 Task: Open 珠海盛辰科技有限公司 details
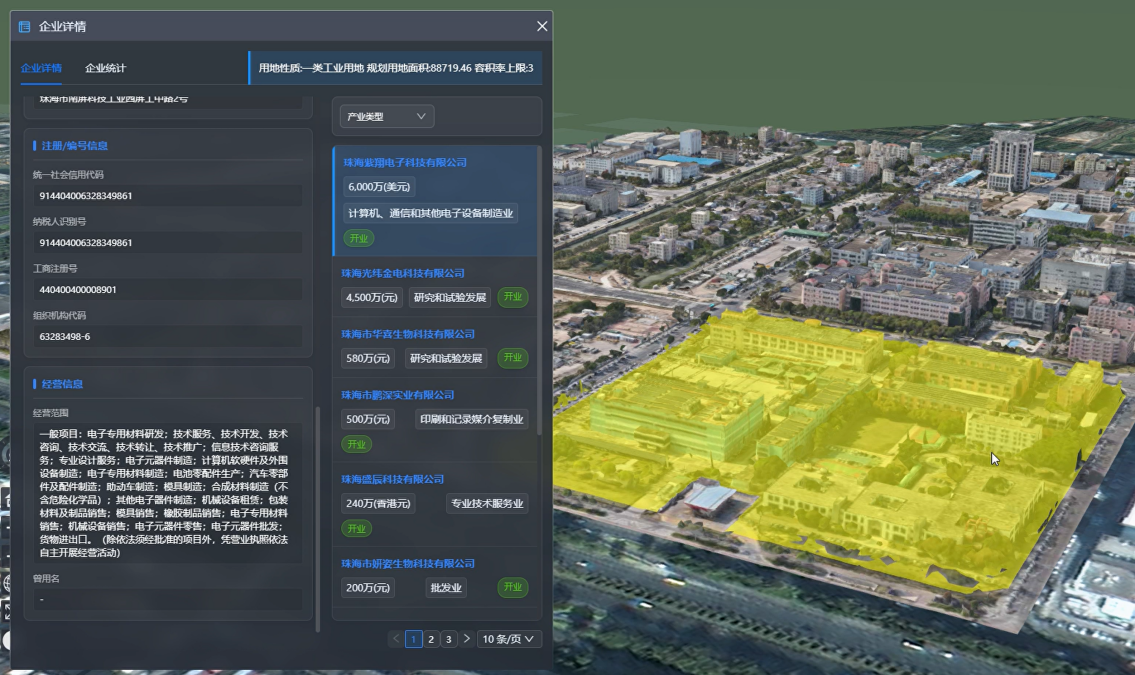[391, 479]
